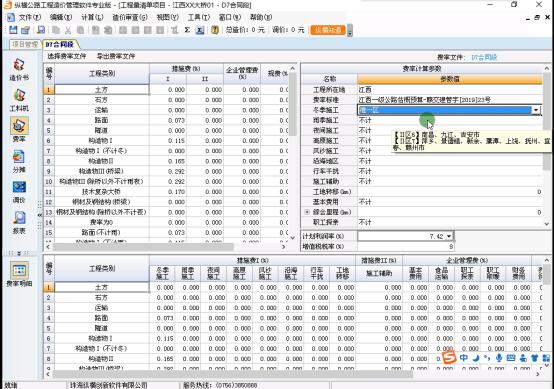Click the yellow help question-mark toolbar icon
Viewport: 554px width, 389px height.
(x=214, y=30)
